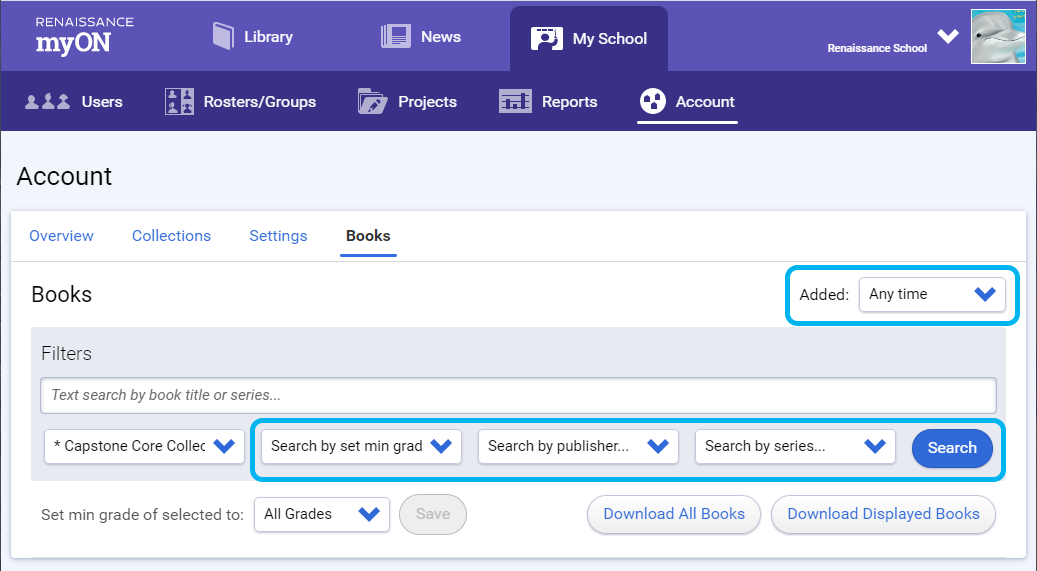
Task: Switch to the Overview tab
Action: click(x=62, y=236)
